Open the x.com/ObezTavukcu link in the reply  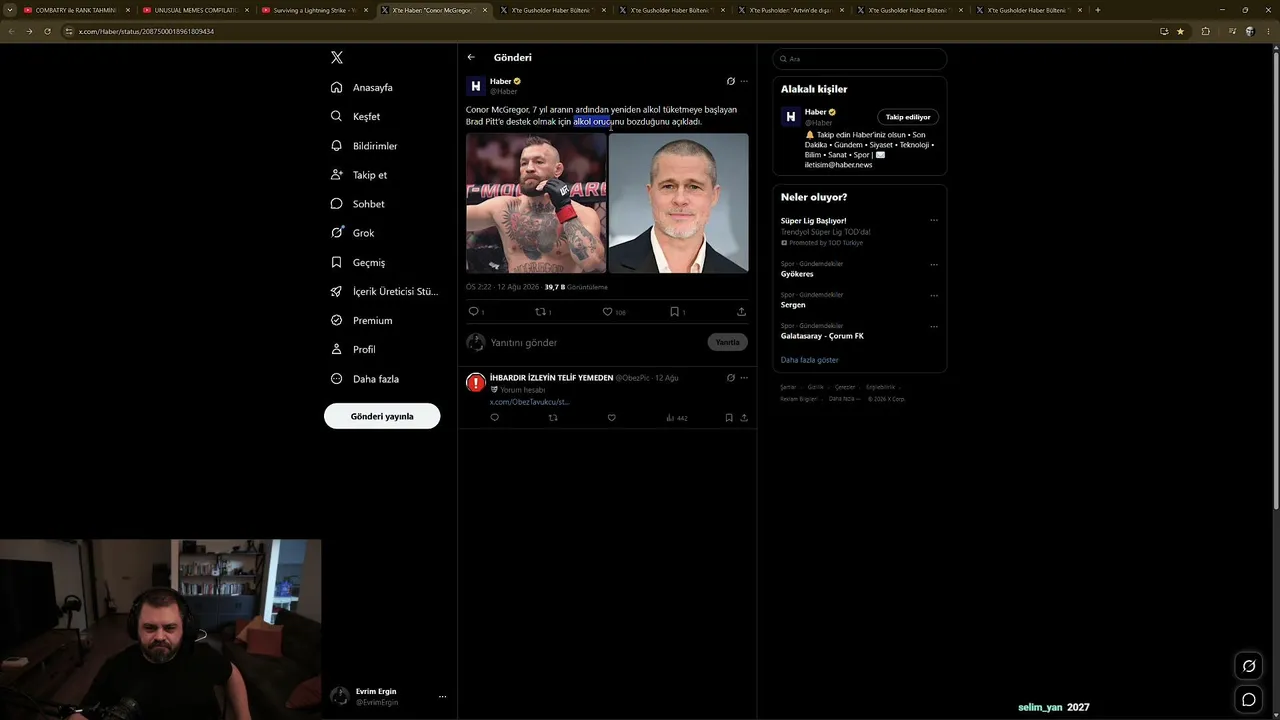coord(530,402)
